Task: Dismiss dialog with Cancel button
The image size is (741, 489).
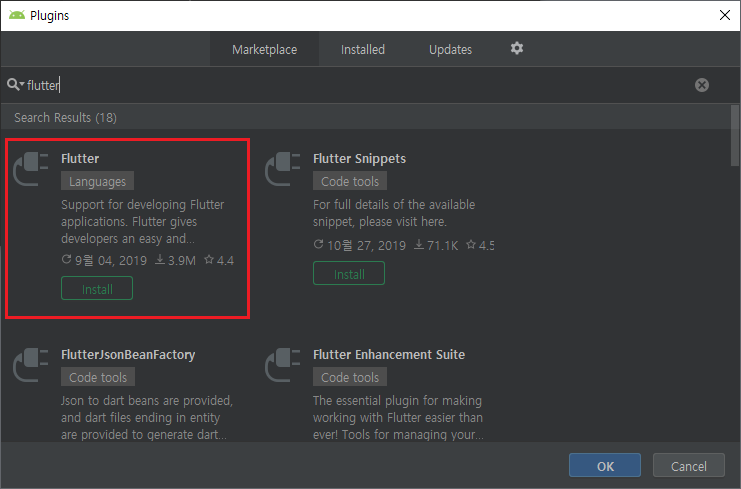Action: coord(689,466)
